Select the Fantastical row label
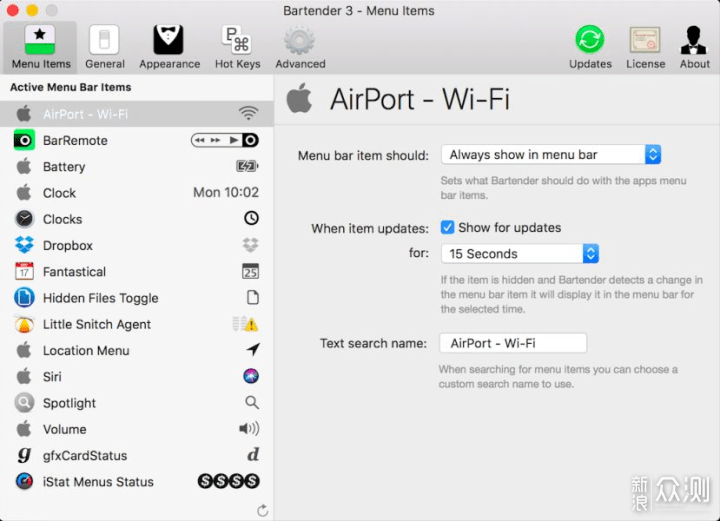Screen dimensions: 720x521 74,272
